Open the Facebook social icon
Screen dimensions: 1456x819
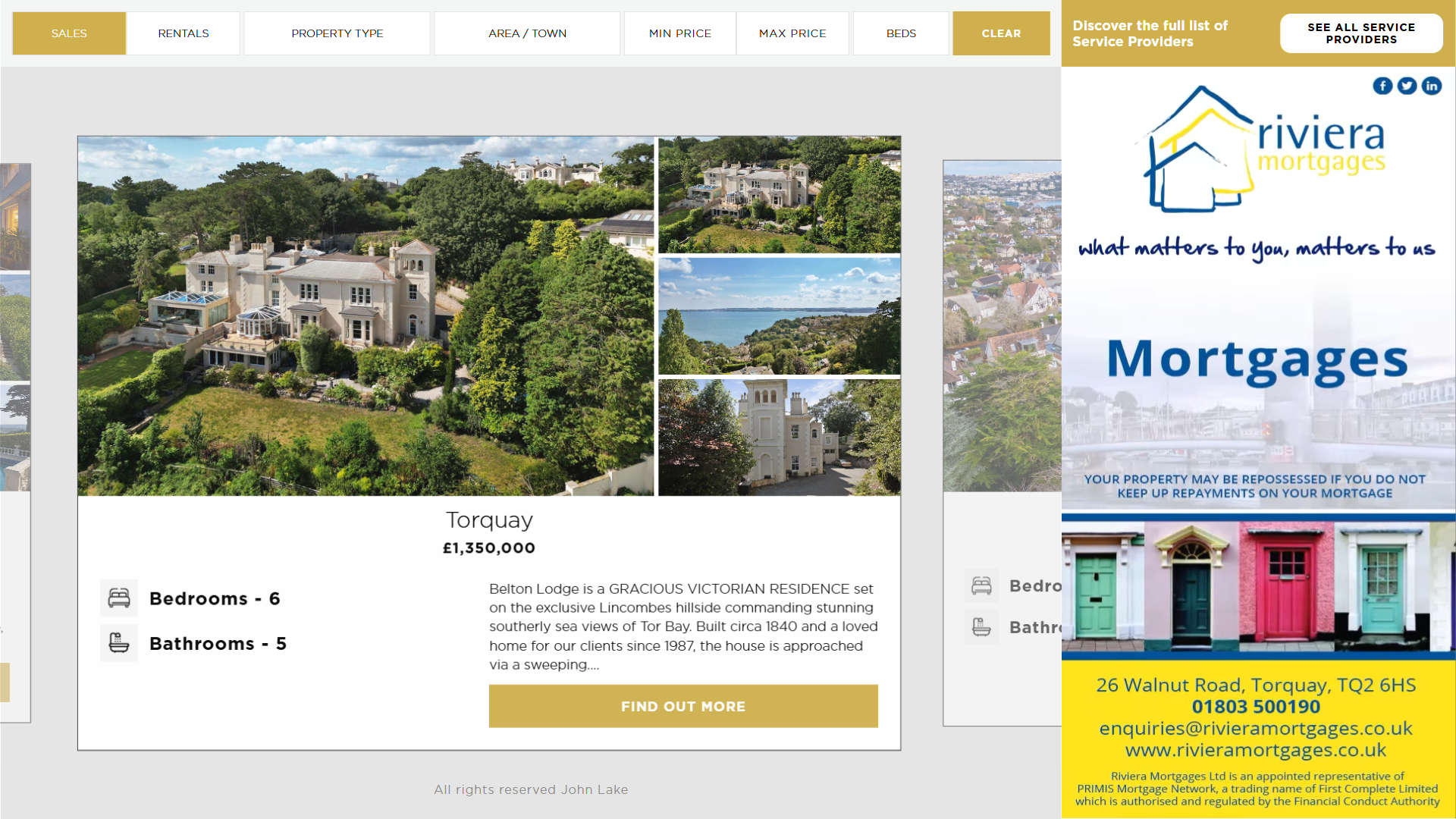(x=1382, y=86)
